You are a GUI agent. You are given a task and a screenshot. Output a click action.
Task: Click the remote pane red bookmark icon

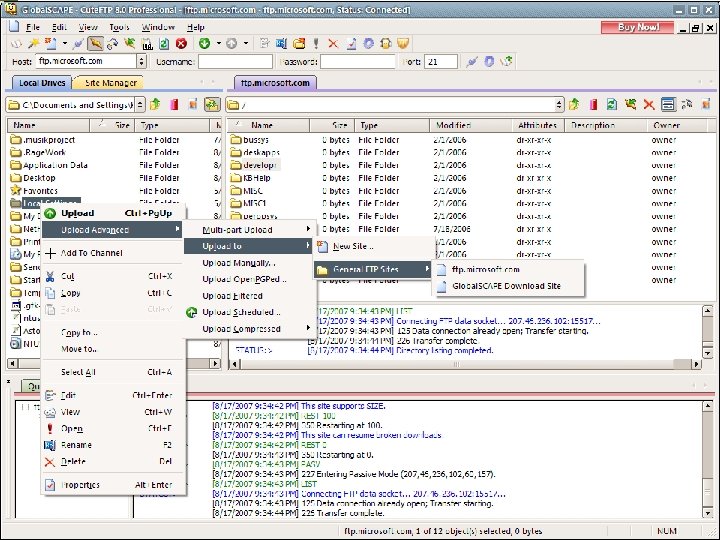[593, 105]
